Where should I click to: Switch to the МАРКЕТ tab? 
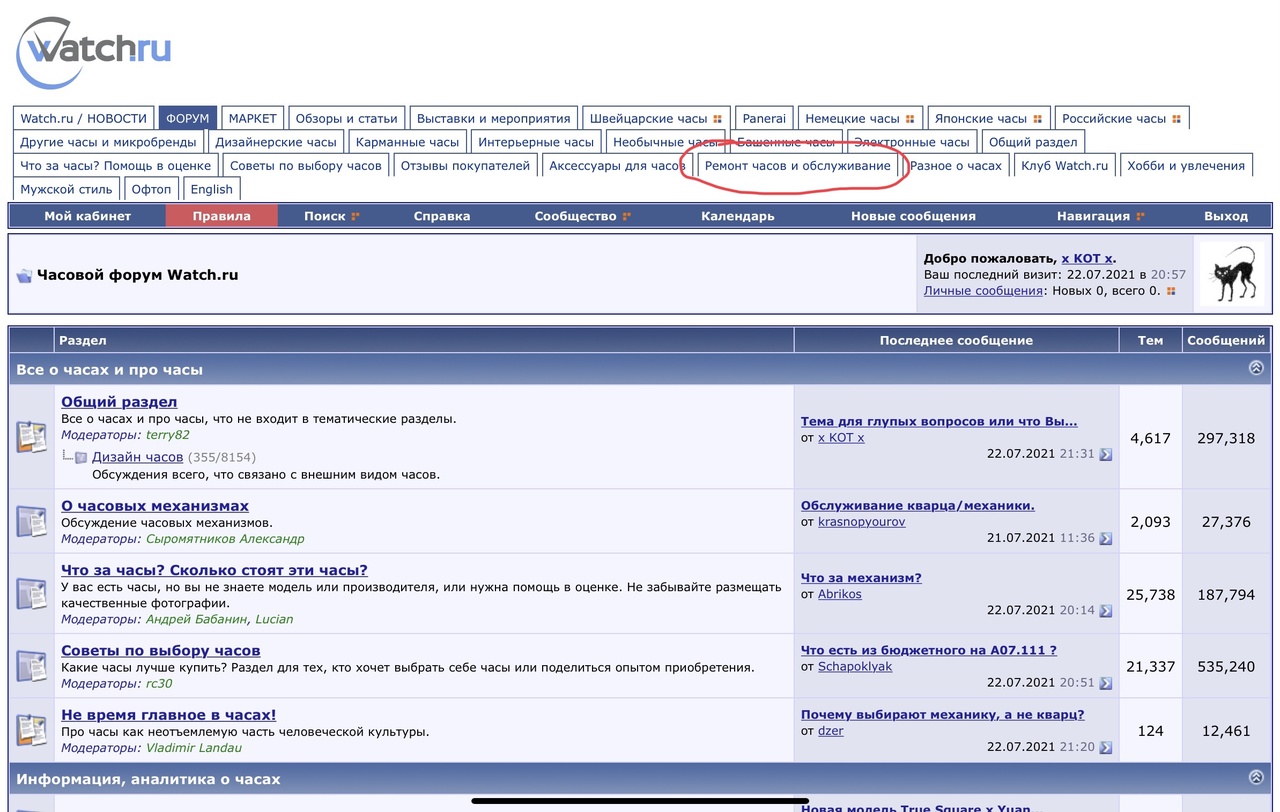[252, 118]
